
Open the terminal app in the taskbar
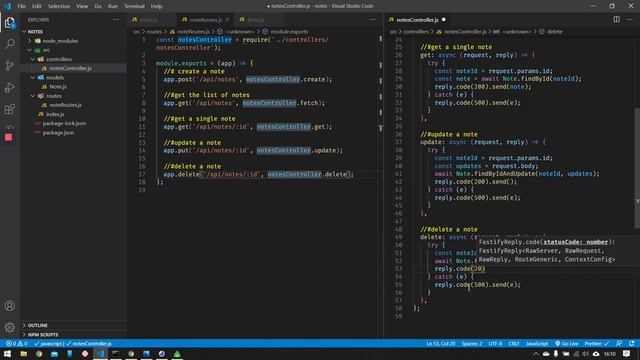(x=116, y=353)
